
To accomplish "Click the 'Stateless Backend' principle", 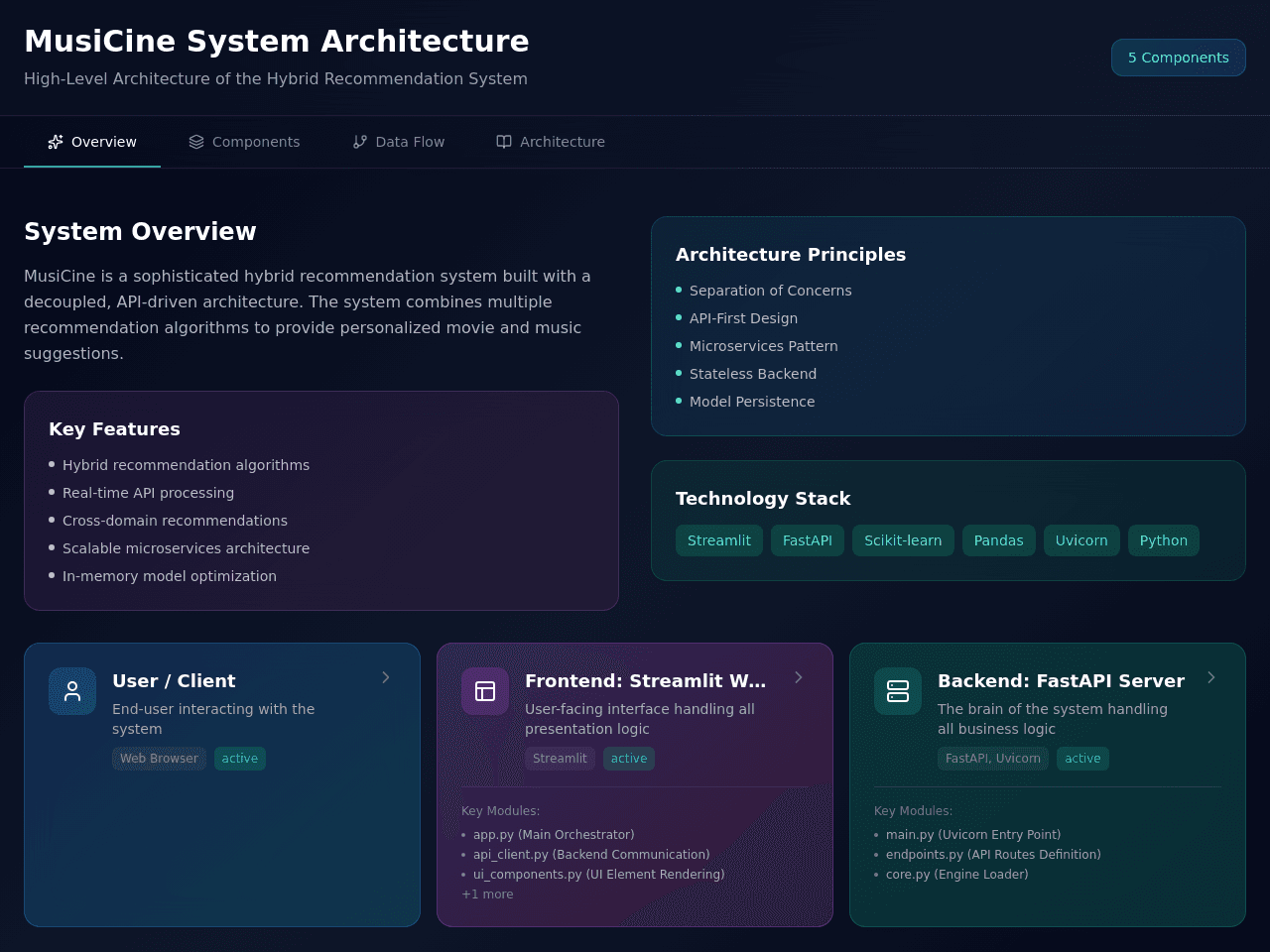I will [x=753, y=374].
